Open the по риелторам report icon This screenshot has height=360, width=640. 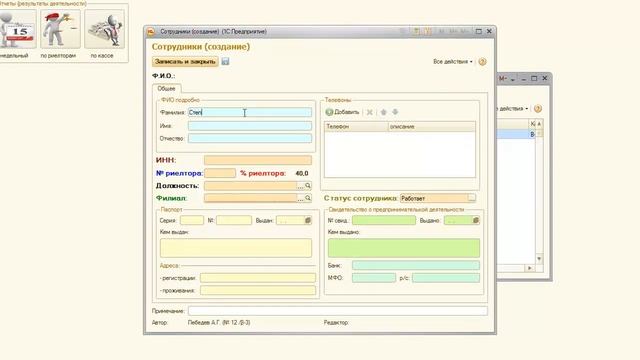click(x=60, y=29)
